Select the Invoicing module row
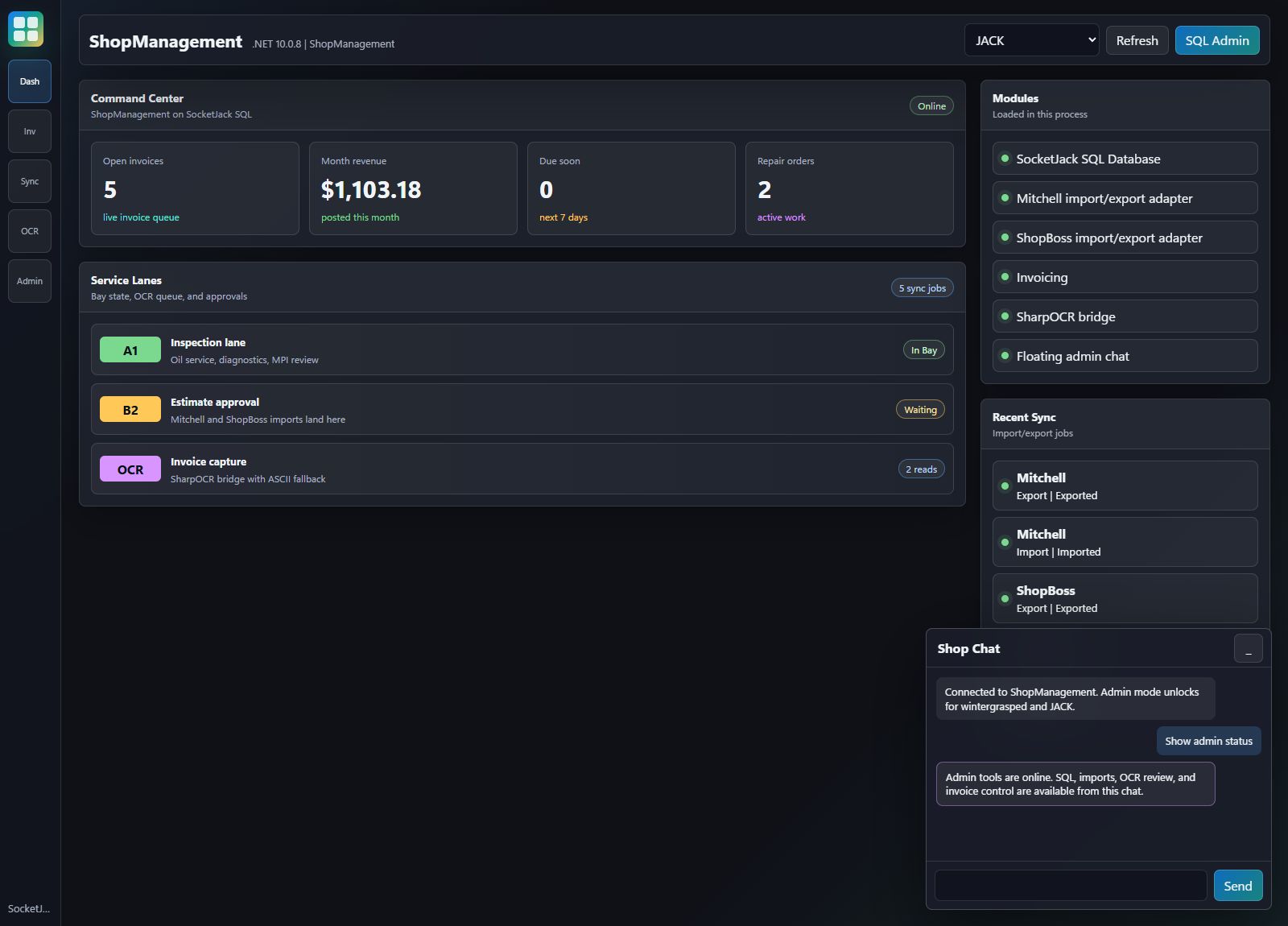The height and width of the screenshot is (926, 1288). pyautogui.click(x=1125, y=277)
